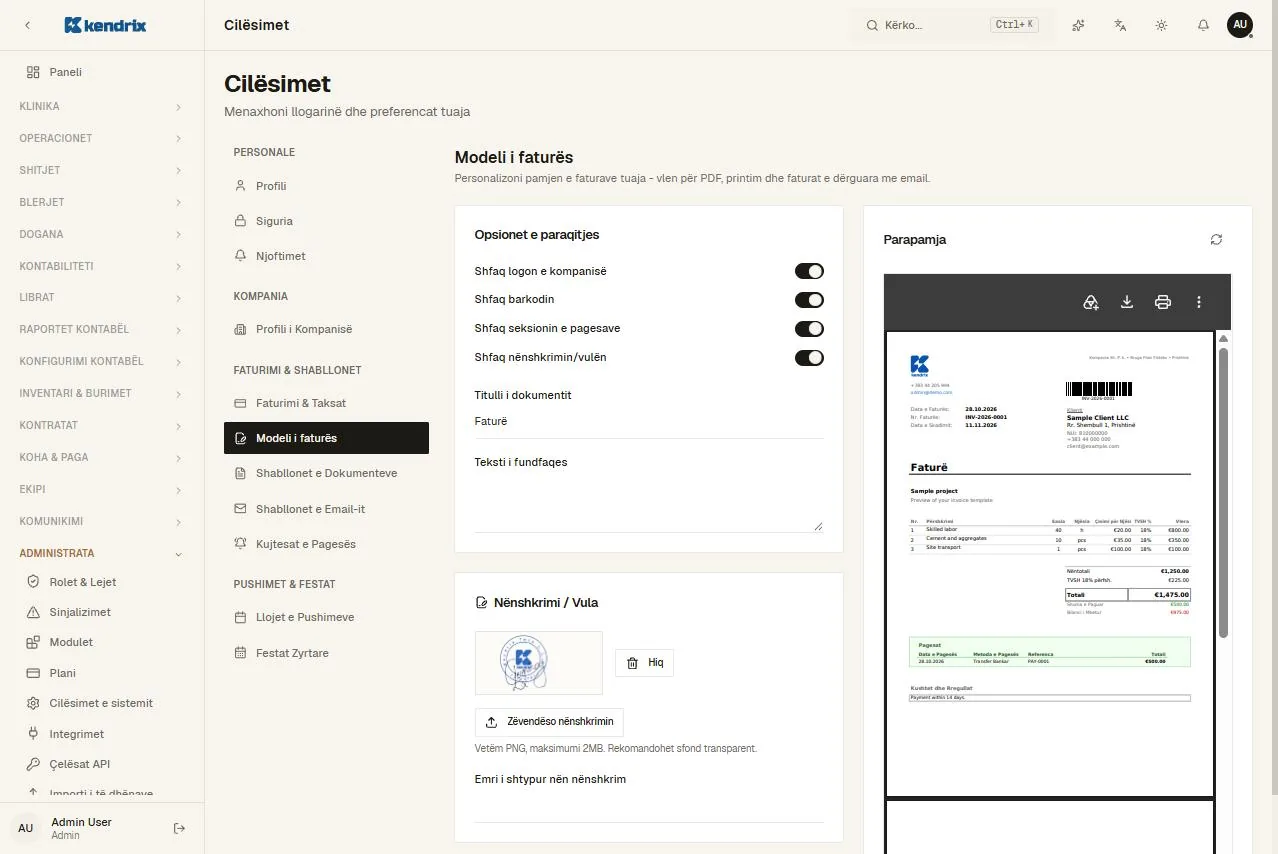Open the AU user avatar menu
The width and height of the screenshot is (1278, 854).
tap(1240, 25)
